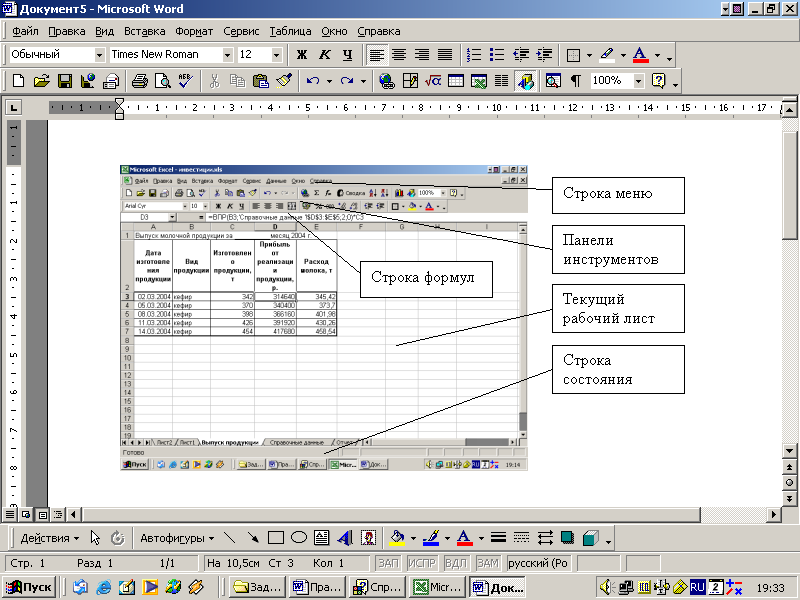Open the Формат menu
800x600 pixels.
(194, 31)
